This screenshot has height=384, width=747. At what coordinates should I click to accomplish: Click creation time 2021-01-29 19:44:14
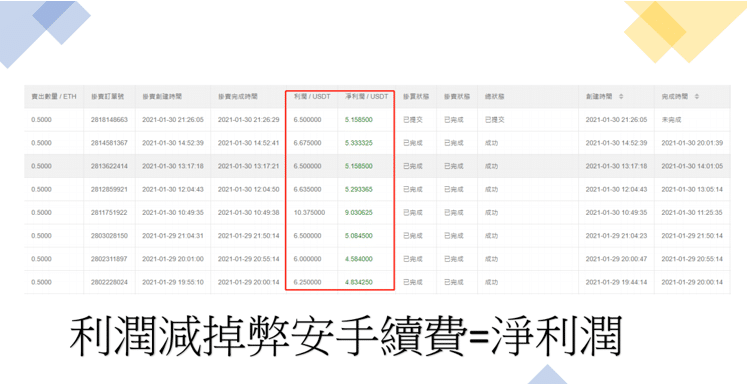coord(616,283)
